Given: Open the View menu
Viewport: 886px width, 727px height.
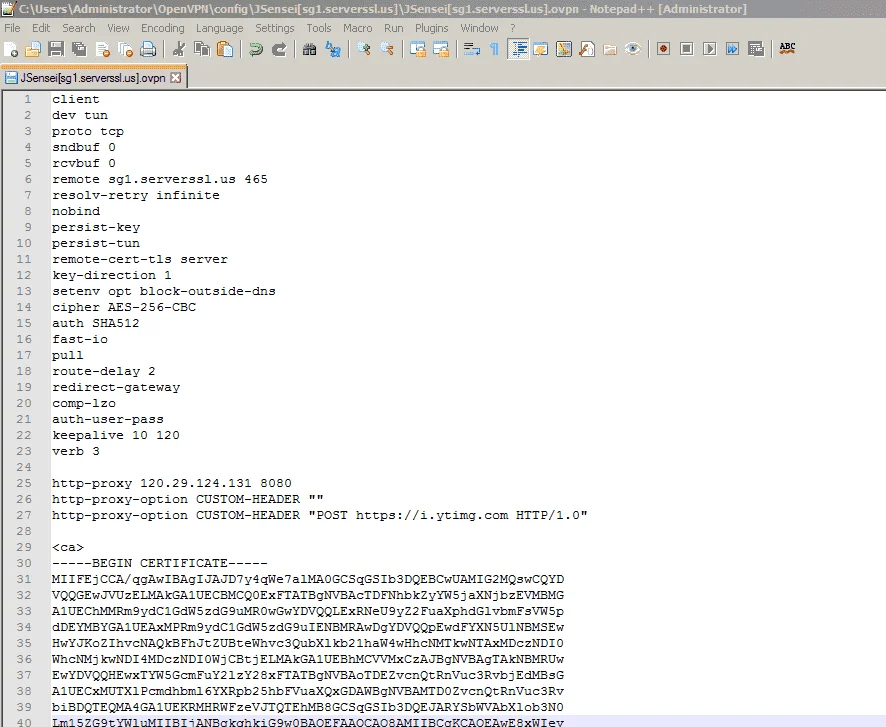Looking at the screenshot, I should [118, 28].
